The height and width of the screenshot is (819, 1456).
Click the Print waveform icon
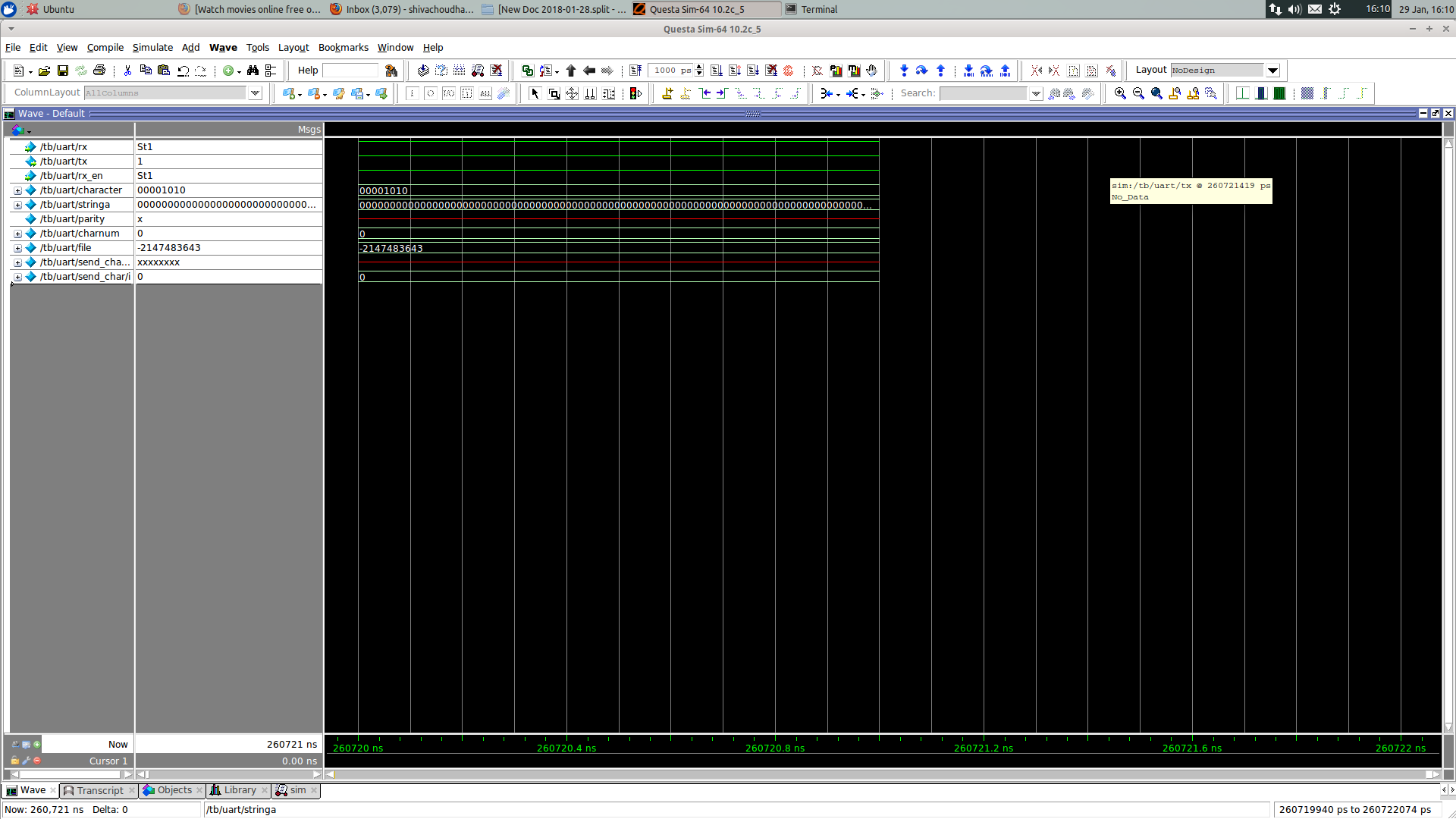tap(99, 70)
